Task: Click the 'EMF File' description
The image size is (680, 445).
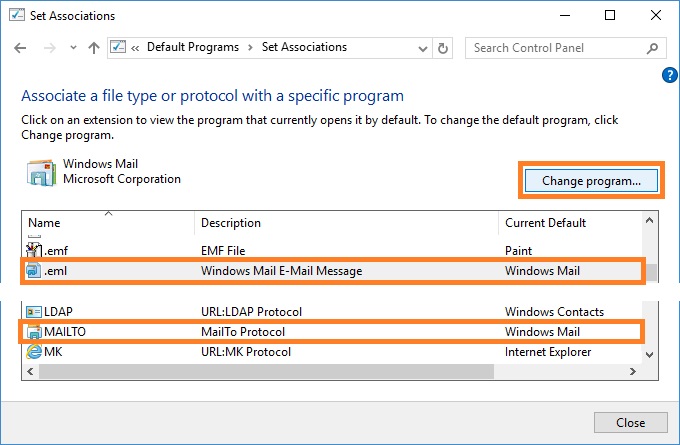Action: point(223,251)
